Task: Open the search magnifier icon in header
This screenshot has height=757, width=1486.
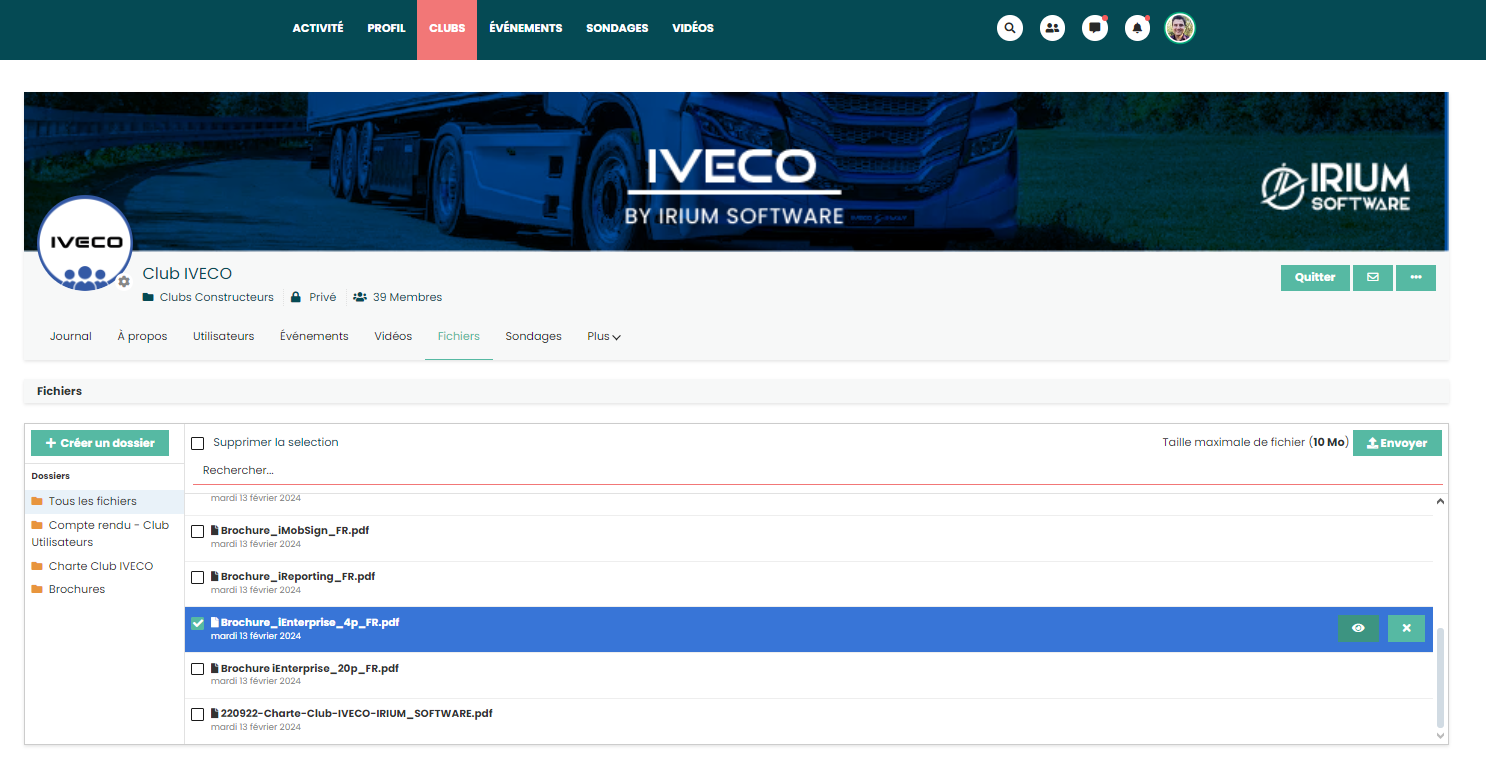Action: tap(1010, 28)
